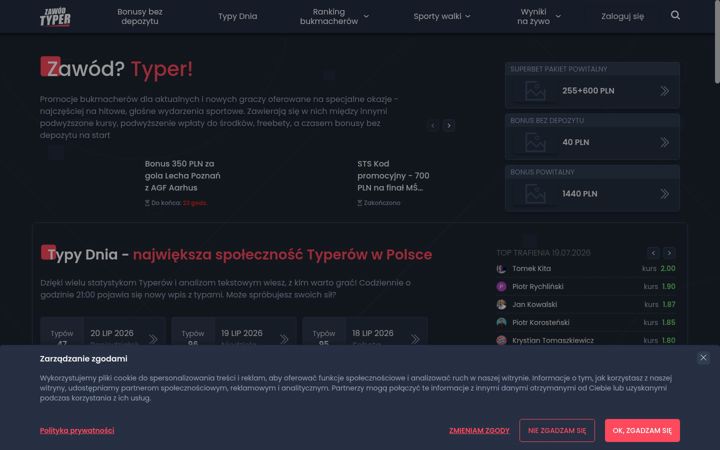
Task: Click image placeholder in Bonus powitalny card
Action: (535, 194)
